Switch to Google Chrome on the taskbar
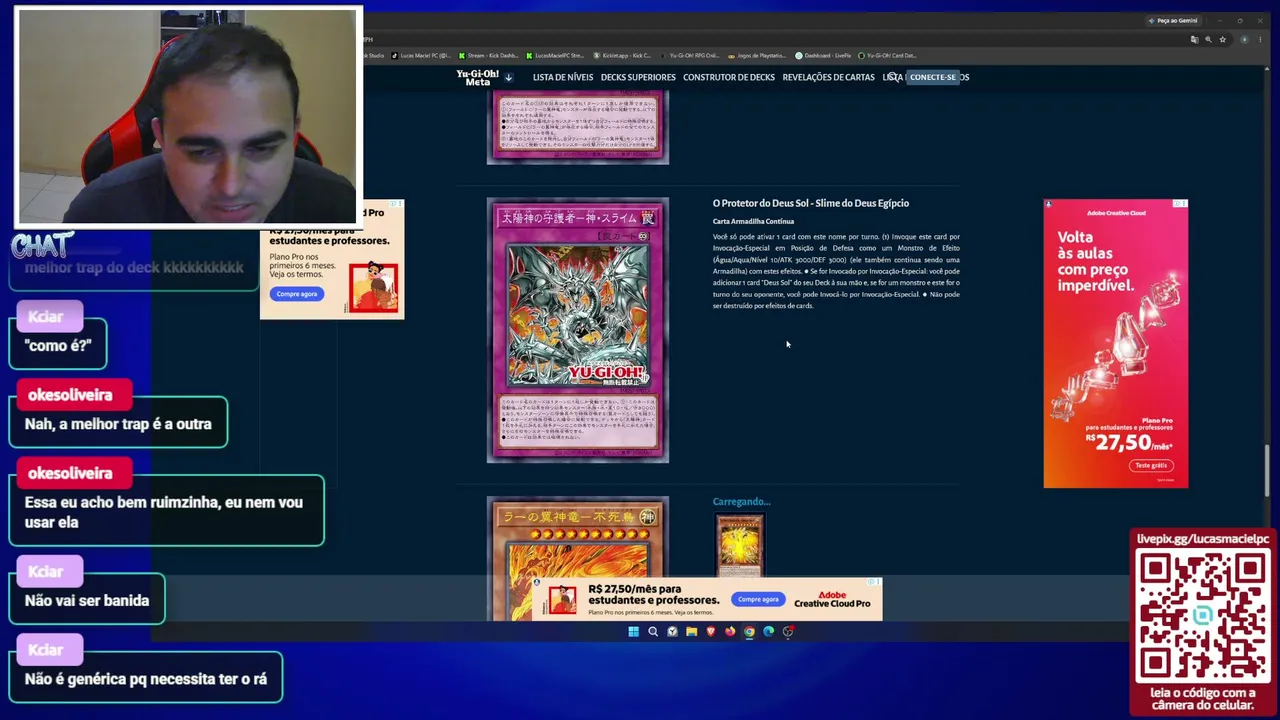 [749, 631]
